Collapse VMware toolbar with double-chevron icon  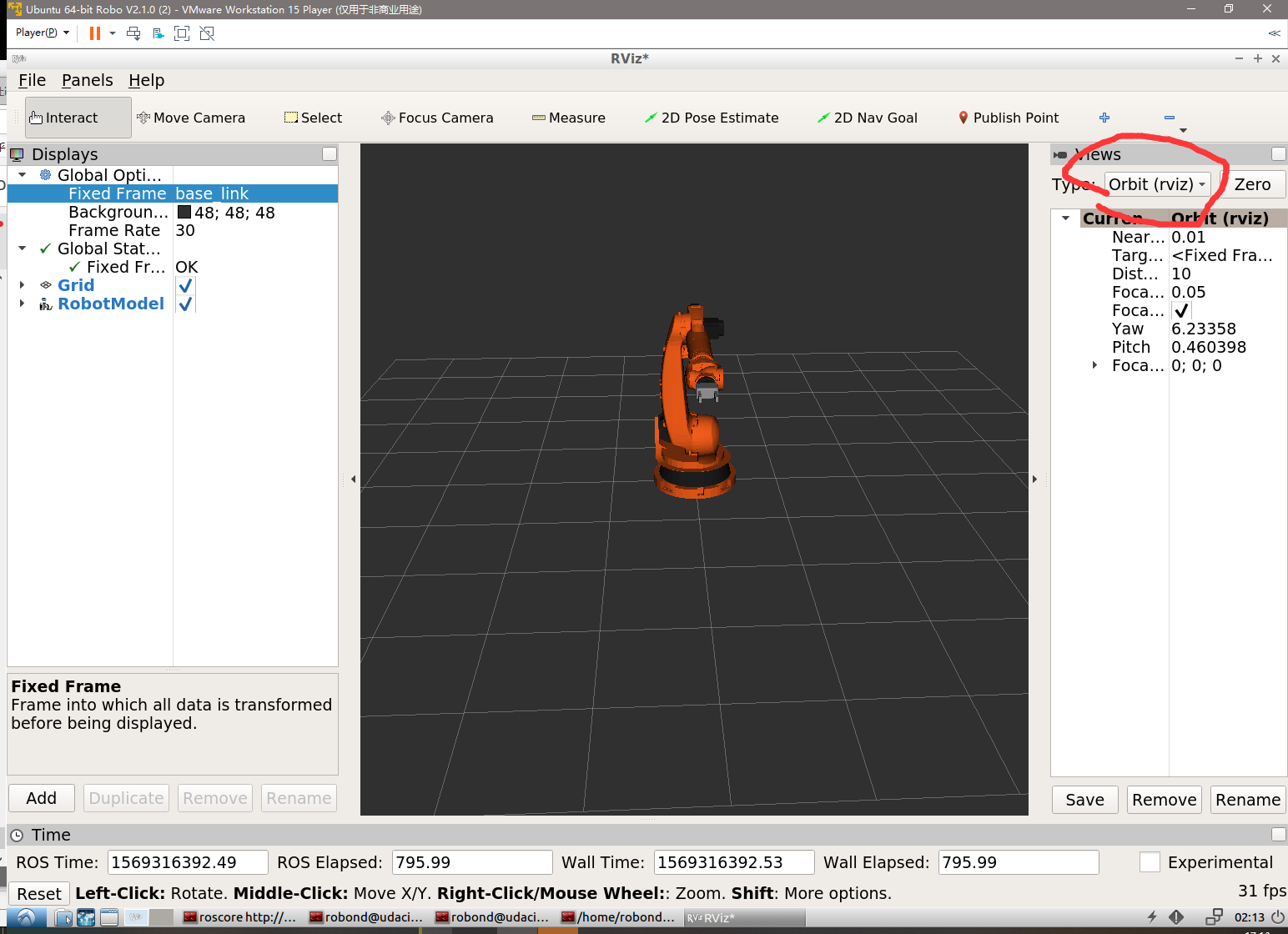point(1274,33)
